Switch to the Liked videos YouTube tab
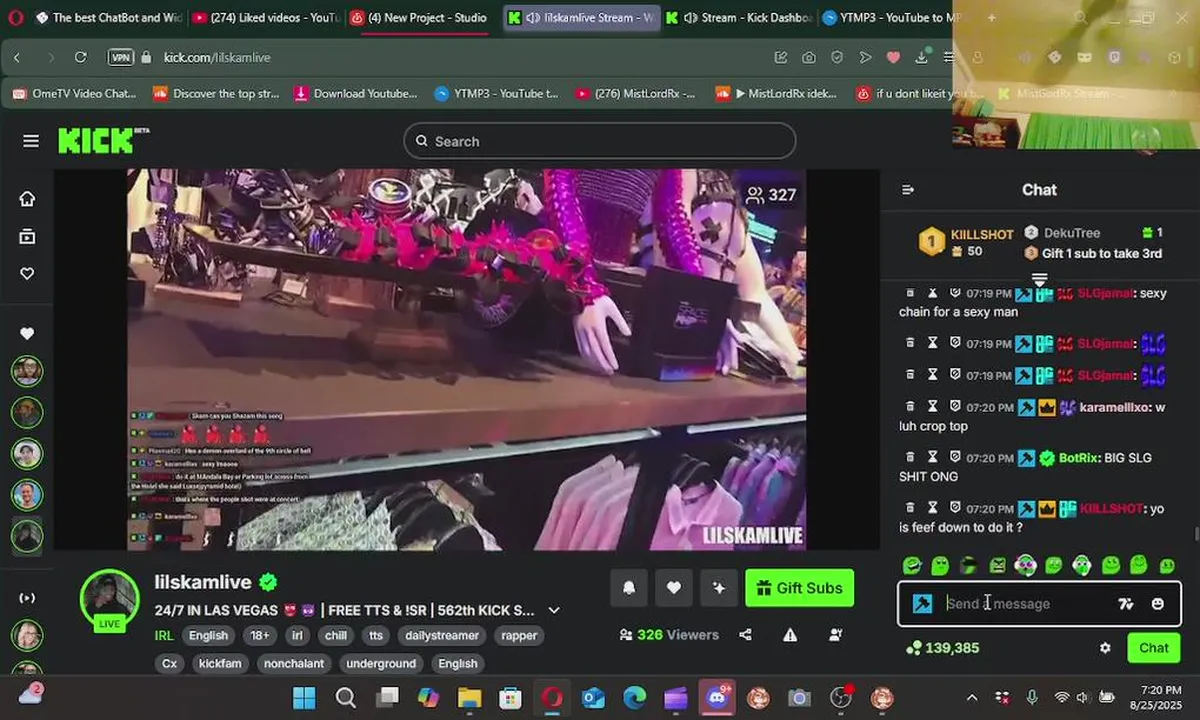This screenshot has height=720, width=1200. [x=265, y=17]
